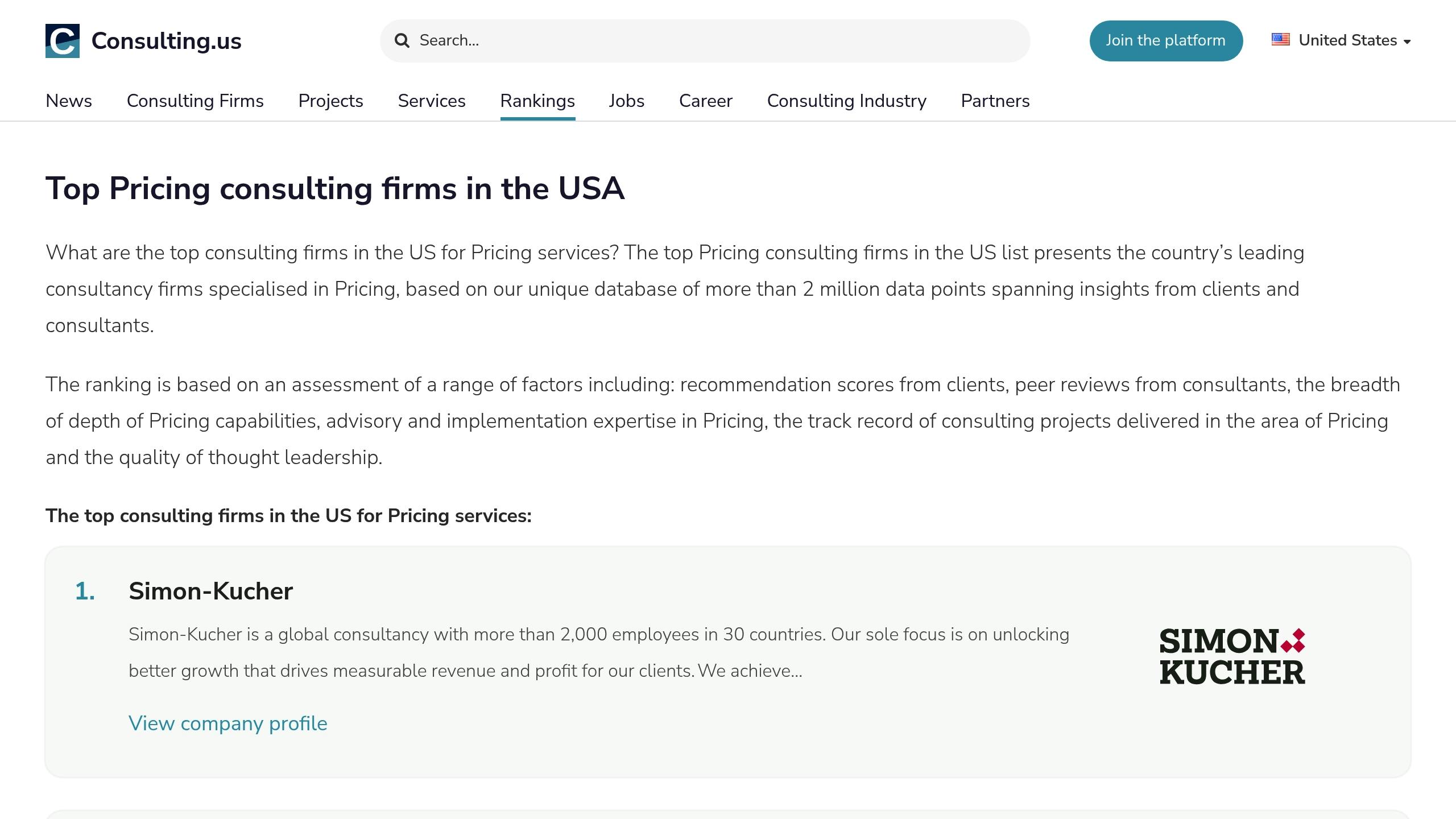This screenshot has height=819, width=1456.
Task: Click the ranking number 1.
Action: coord(85,591)
